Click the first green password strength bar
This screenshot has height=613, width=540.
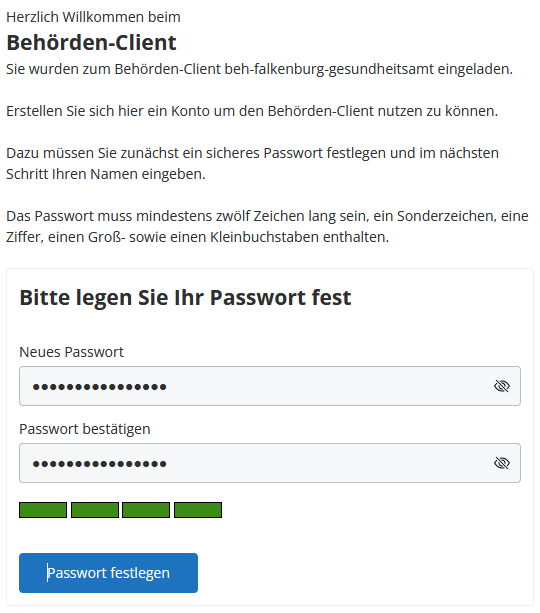[x=43, y=510]
